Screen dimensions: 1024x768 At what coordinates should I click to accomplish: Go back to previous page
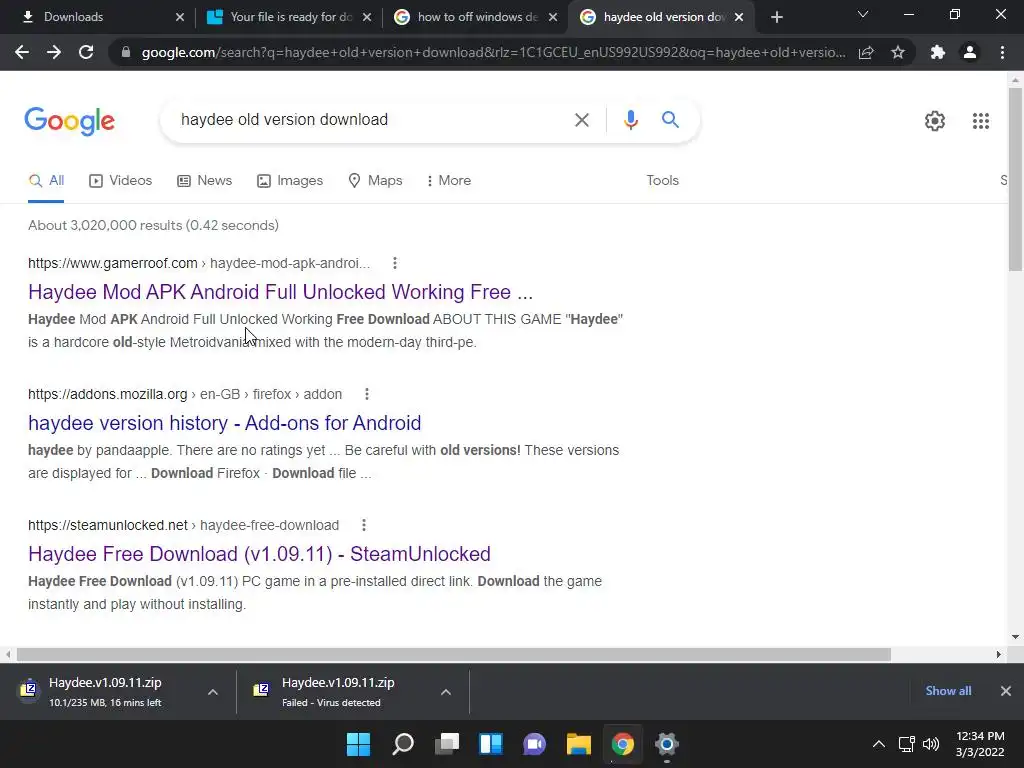click(22, 52)
